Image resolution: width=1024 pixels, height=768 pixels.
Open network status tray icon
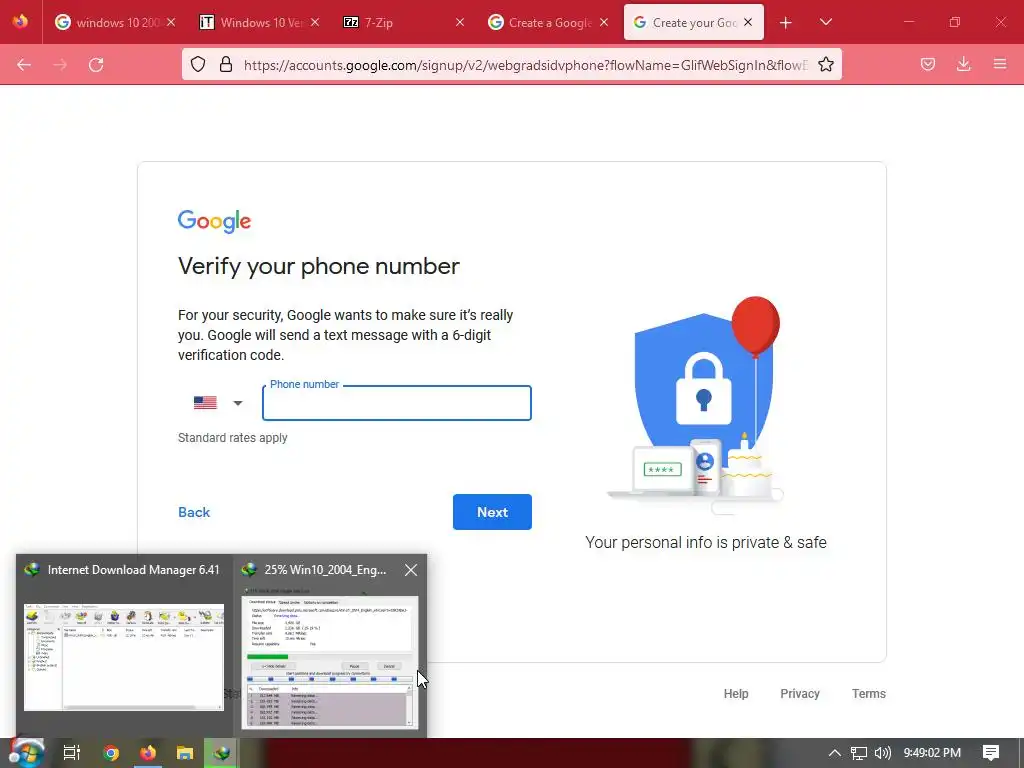point(859,753)
